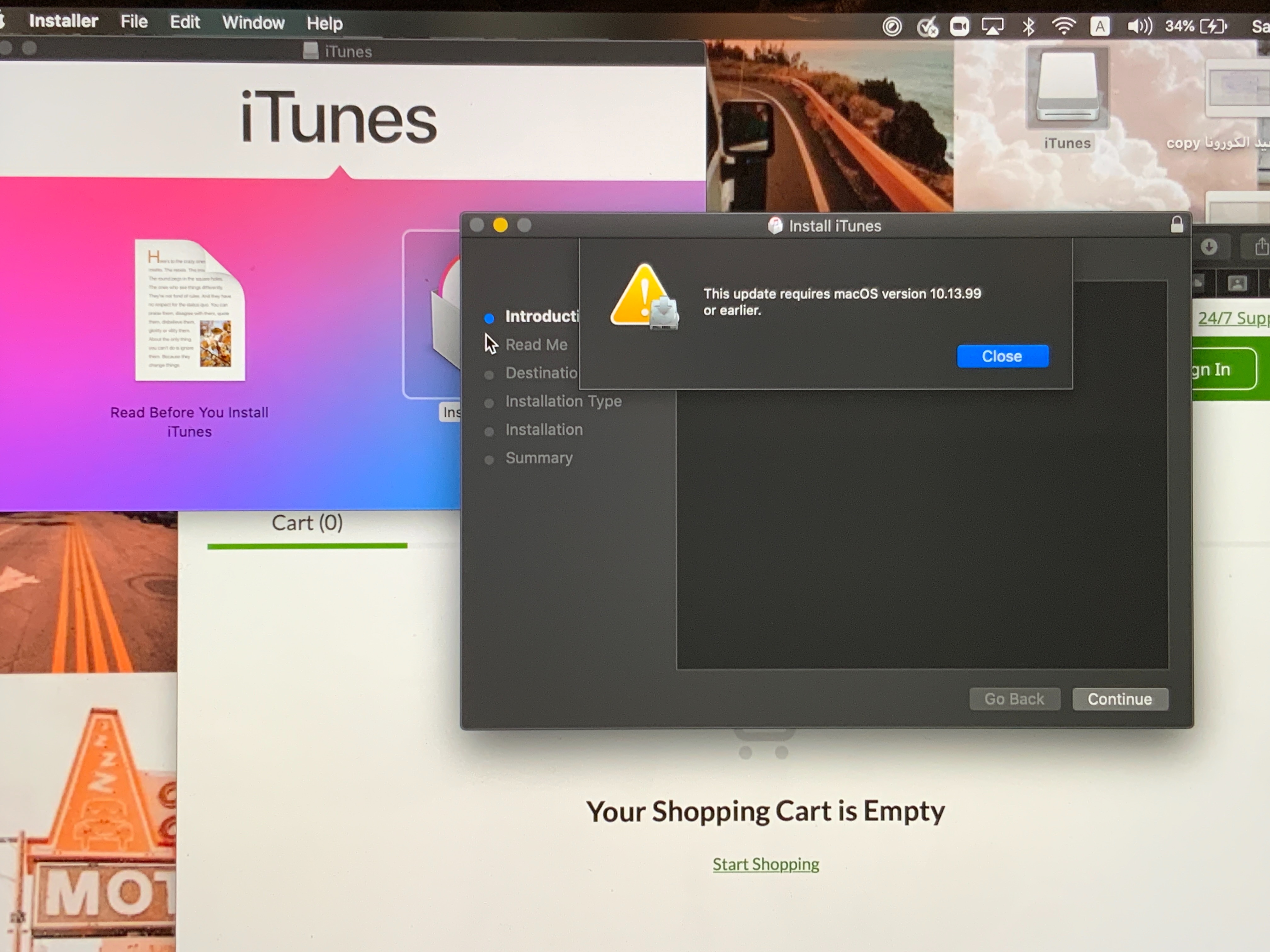Open the File menu
This screenshot has height=952, width=1270.
tap(134, 22)
